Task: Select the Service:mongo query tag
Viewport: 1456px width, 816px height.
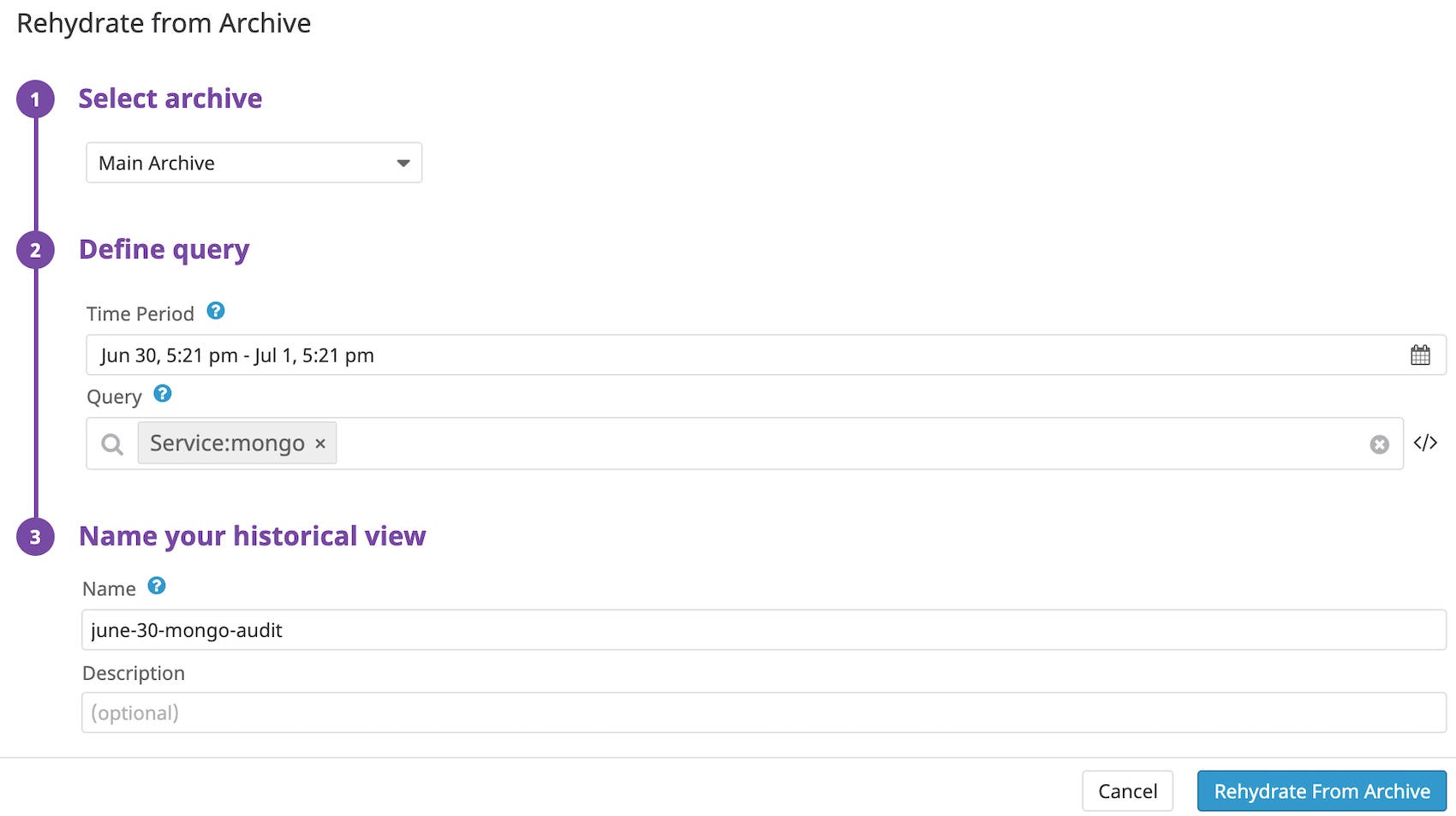Action: click(x=225, y=443)
